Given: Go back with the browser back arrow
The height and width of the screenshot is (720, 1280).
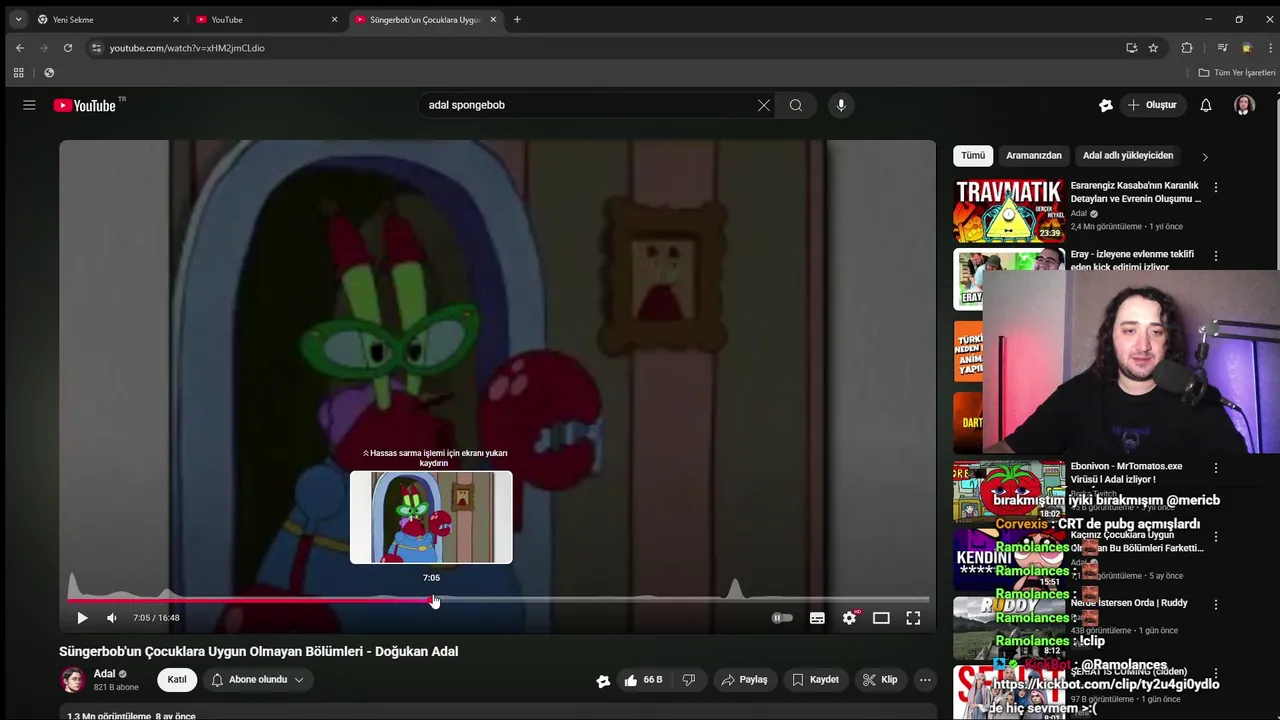Looking at the screenshot, I should [x=19, y=48].
